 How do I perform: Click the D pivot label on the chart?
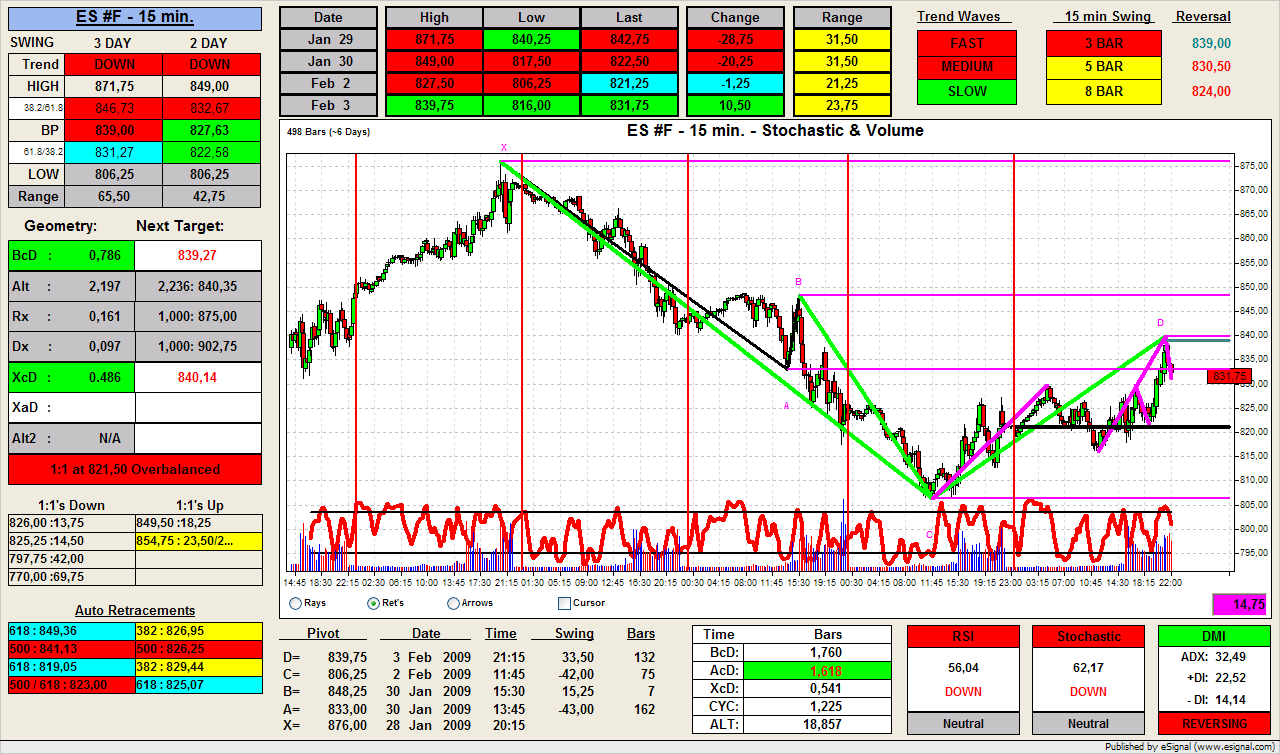pyautogui.click(x=1161, y=323)
